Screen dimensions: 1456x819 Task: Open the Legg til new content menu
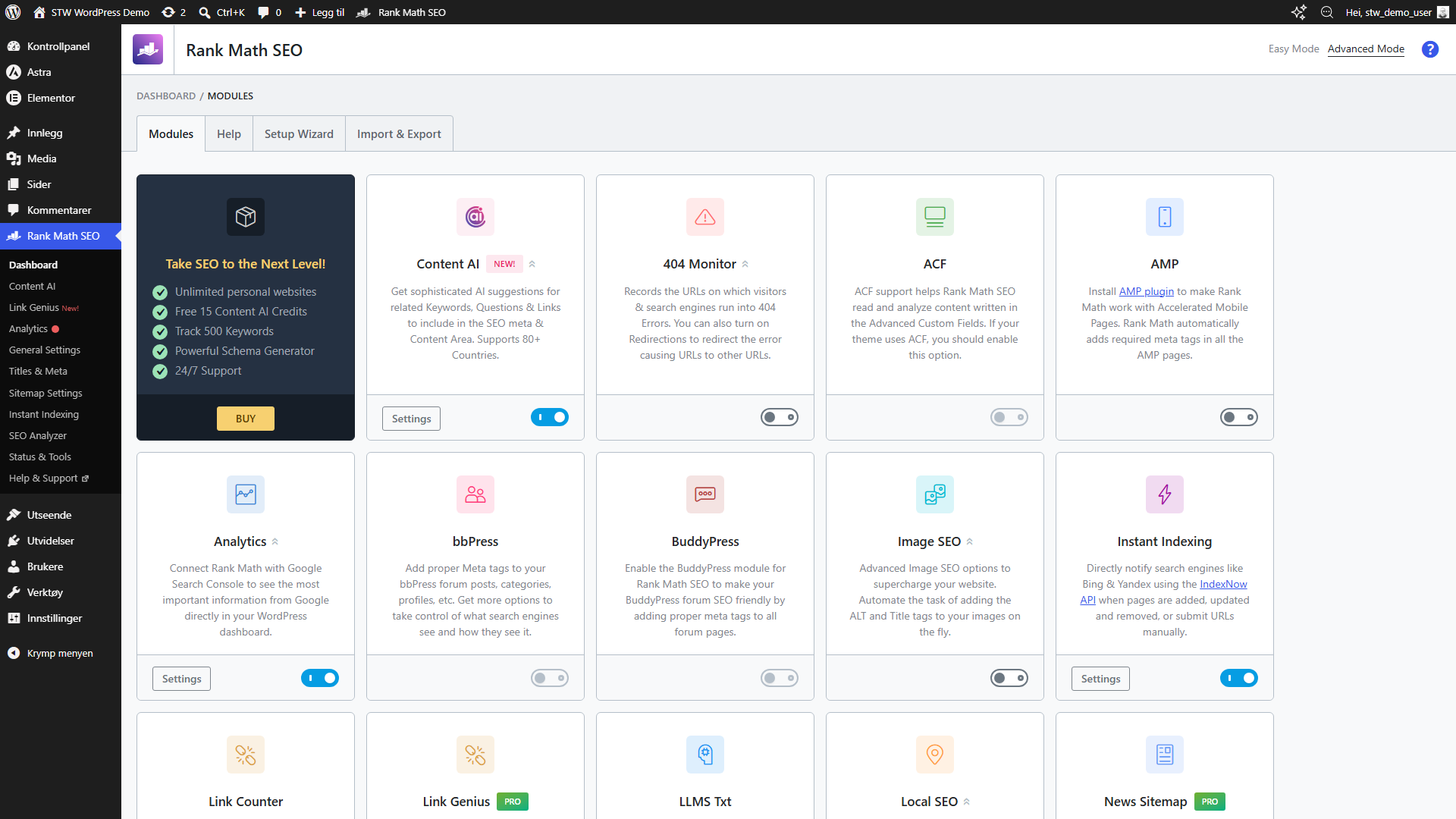click(x=319, y=12)
